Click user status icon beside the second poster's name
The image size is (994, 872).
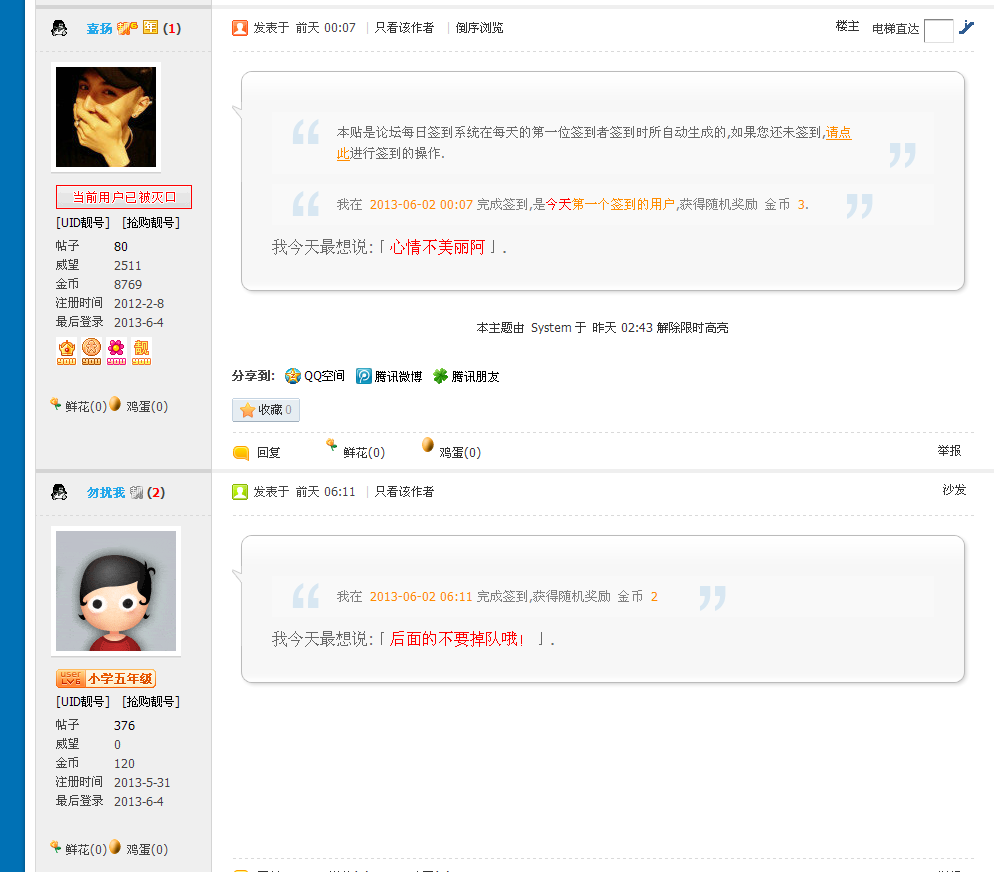59,492
